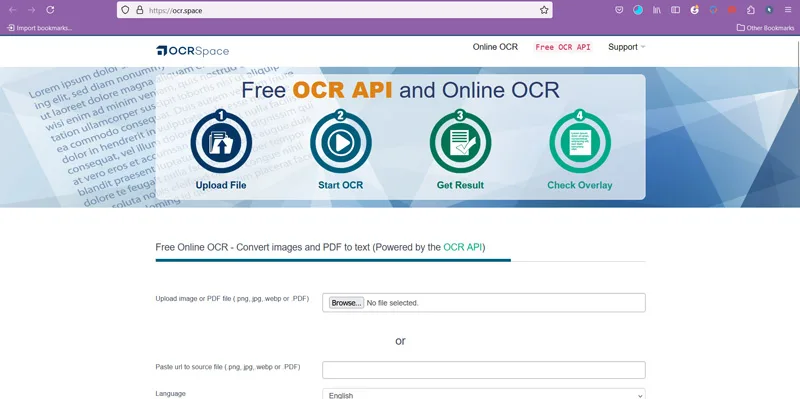The width and height of the screenshot is (800, 399).
Task: Click the Check Overlay document icon
Action: (580, 142)
